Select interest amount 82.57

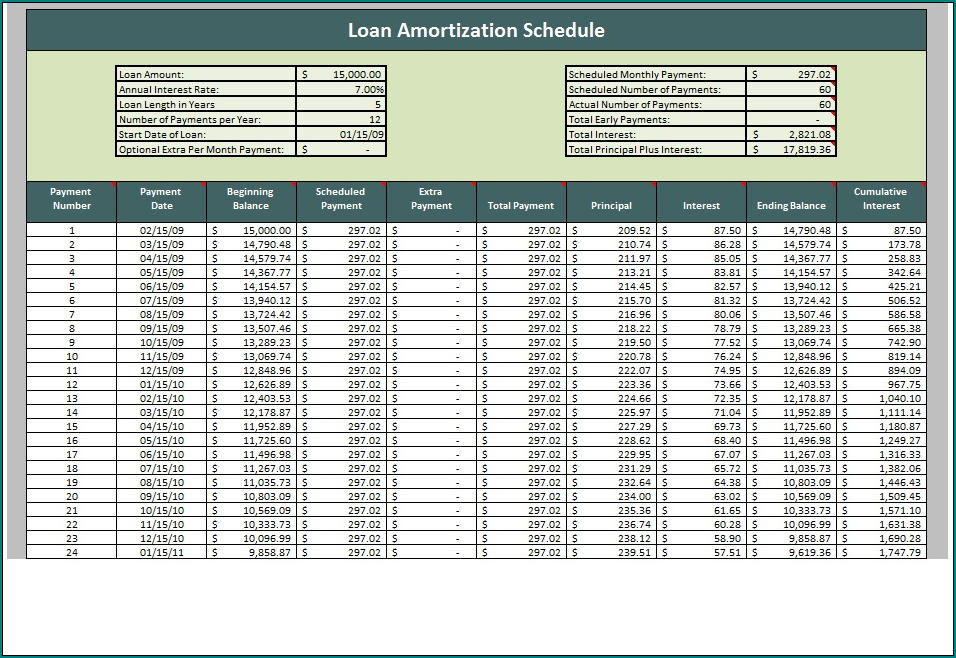point(701,287)
